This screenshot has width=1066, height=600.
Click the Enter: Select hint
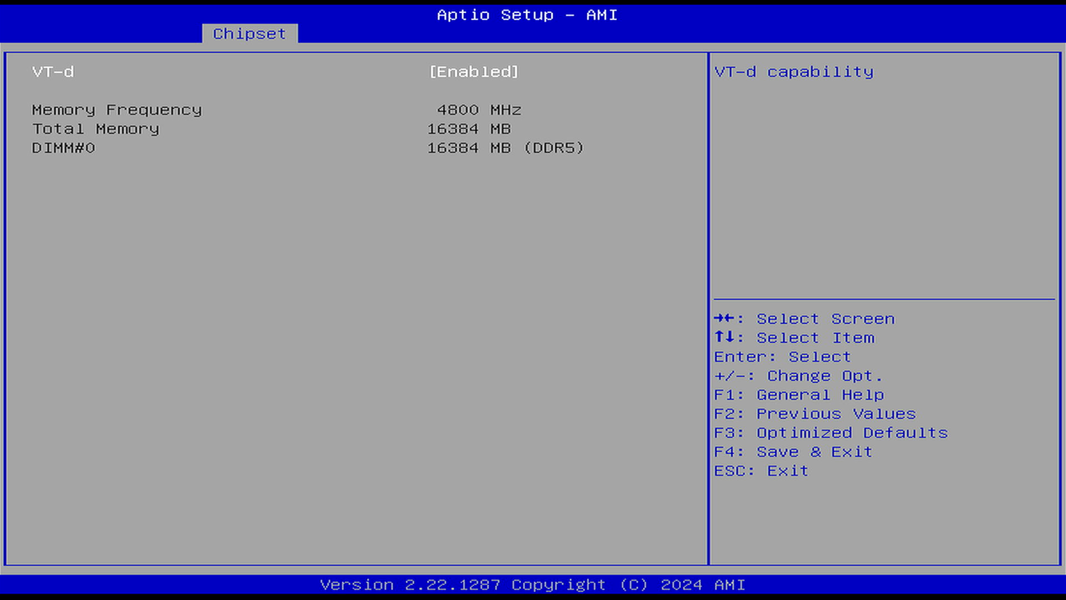[x=783, y=357]
